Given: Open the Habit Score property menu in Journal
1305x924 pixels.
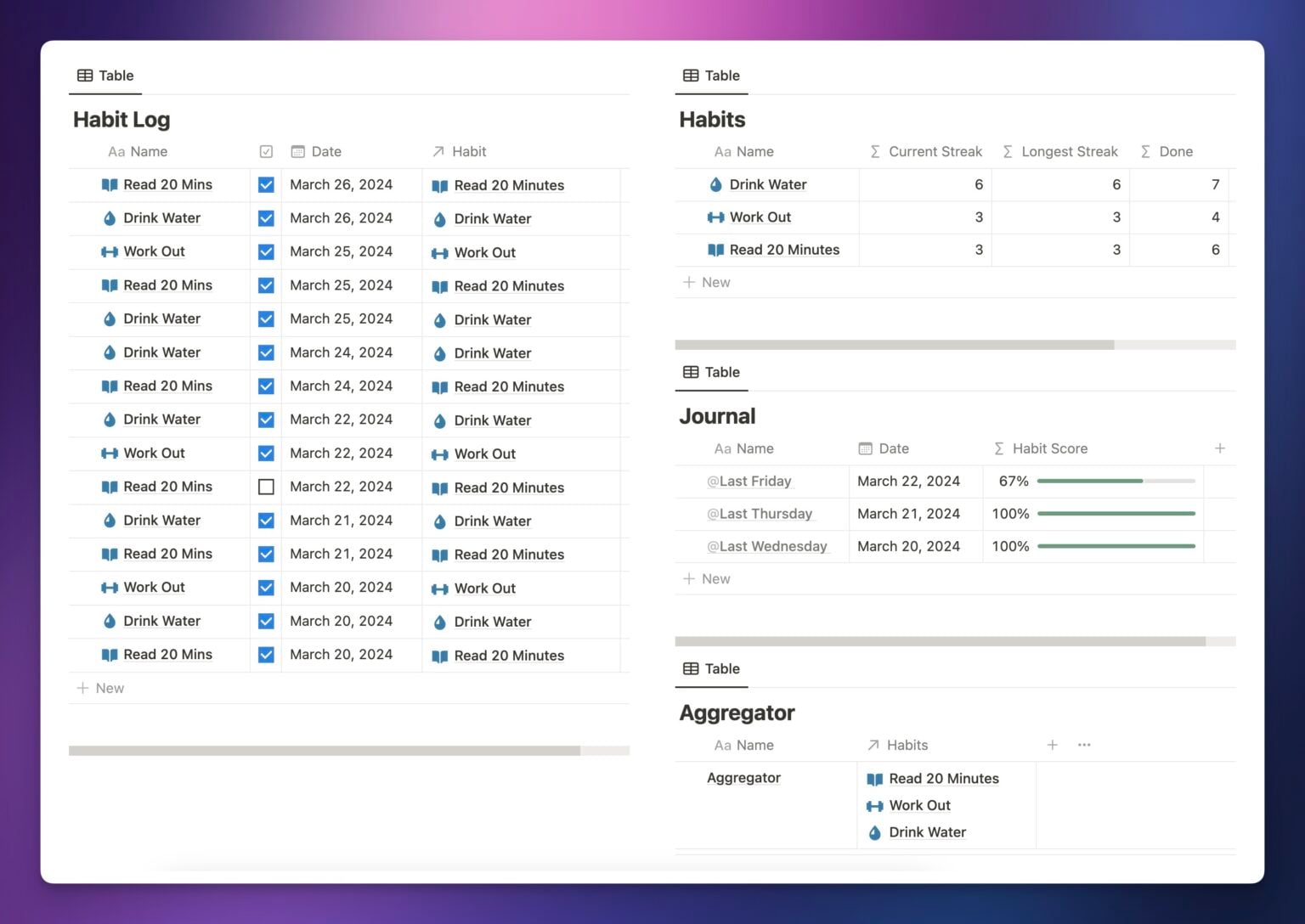Looking at the screenshot, I should click(x=1050, y=448).
